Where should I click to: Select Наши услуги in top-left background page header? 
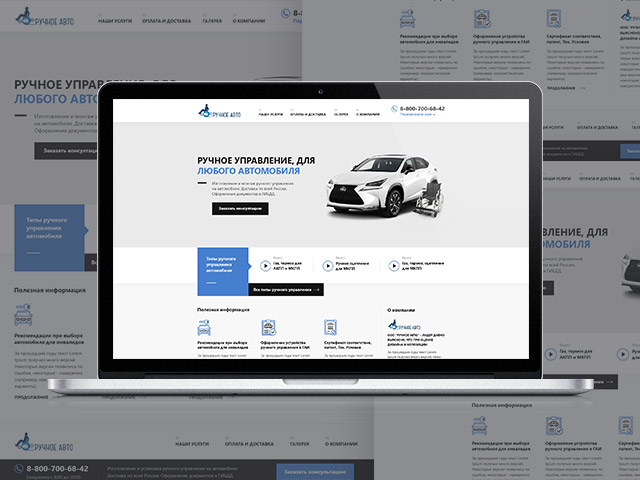click(x=115, y=21)
